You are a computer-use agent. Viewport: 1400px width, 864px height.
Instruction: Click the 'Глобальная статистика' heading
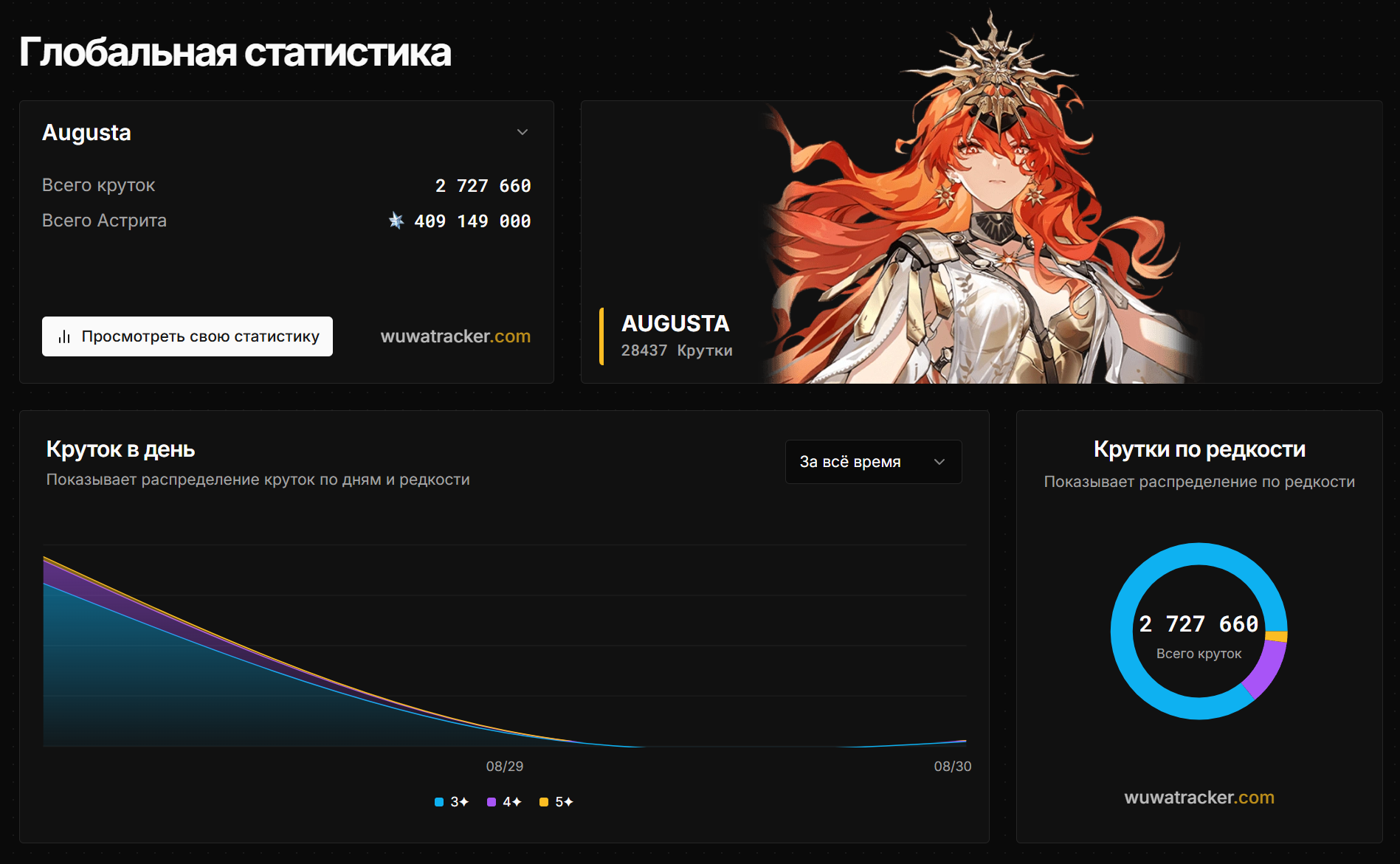click(x=235, y=52)
